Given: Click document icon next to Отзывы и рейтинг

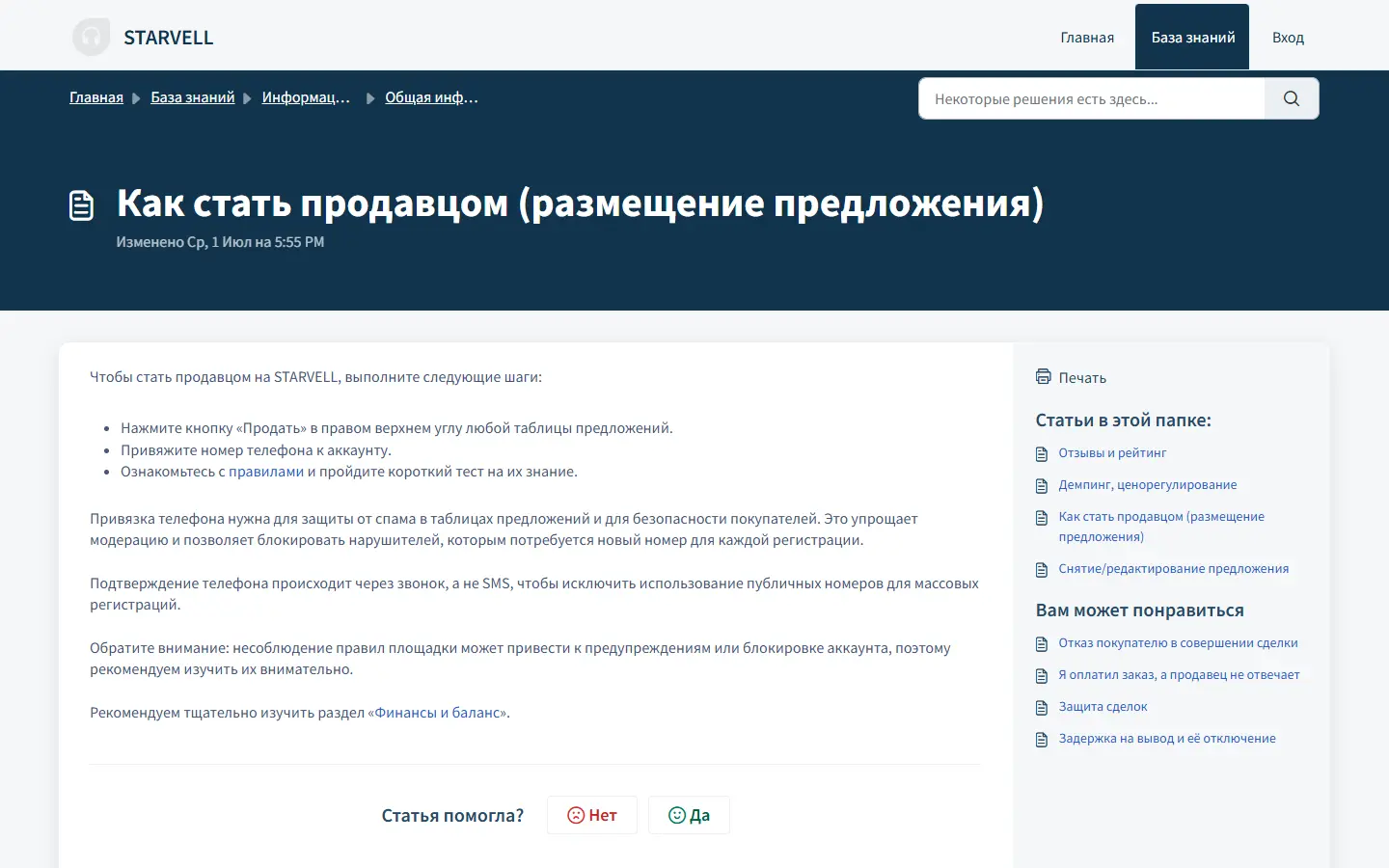Looking at the screenshot, I should (x=1042, y=454).
